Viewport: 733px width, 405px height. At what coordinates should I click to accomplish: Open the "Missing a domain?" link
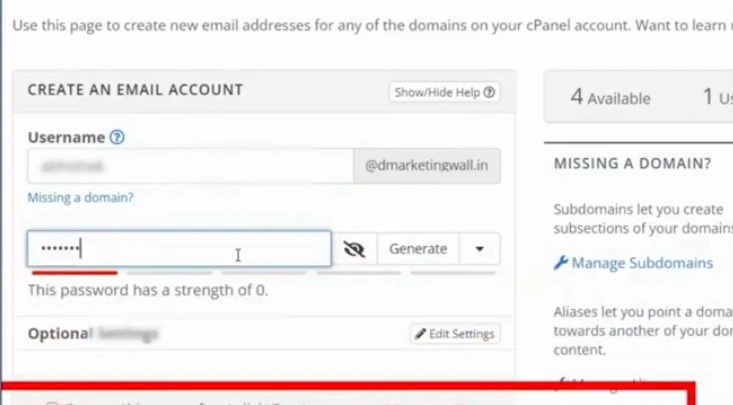point(80,198)
